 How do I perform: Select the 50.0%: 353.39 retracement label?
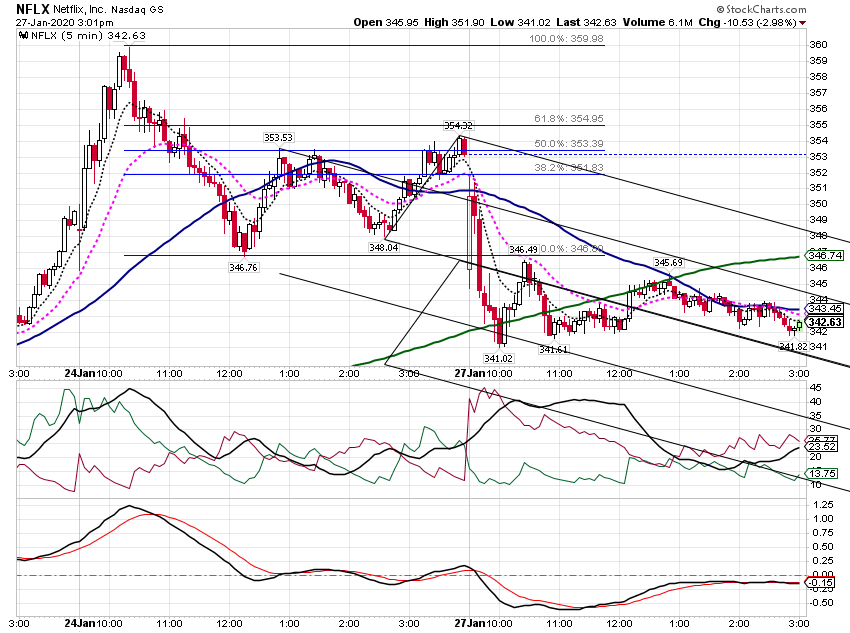click(568, 144)
